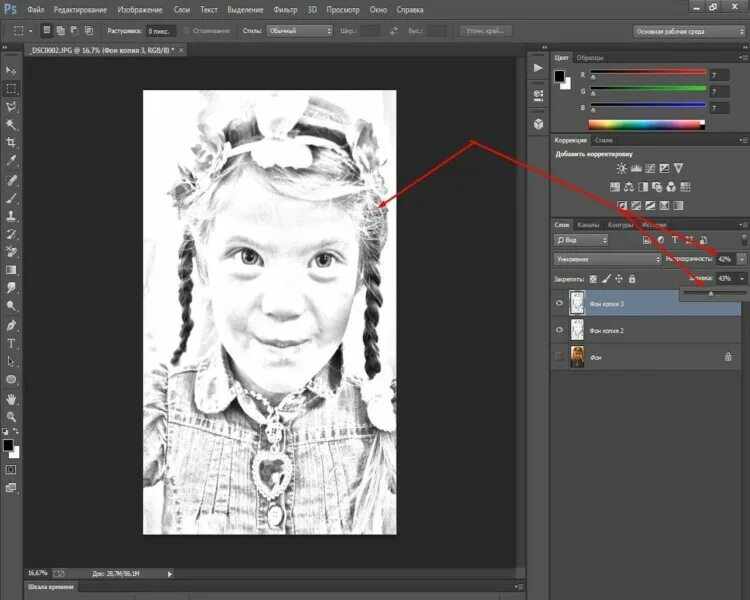Image resolution: width=750 pixels, height=600 pixels.
Task: Select the Lasso tool
Action: point(11,107)
